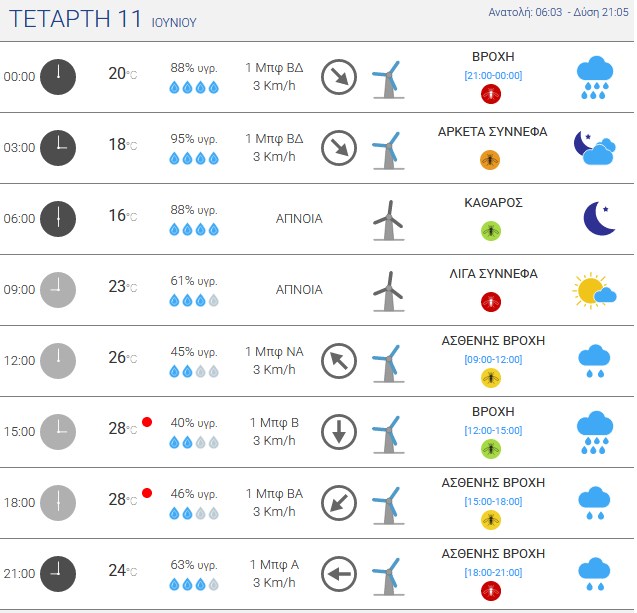Click the humidity drops under 95% υγρ.
Viewport: 637px width, 613px height.
[x=194, y=158]
